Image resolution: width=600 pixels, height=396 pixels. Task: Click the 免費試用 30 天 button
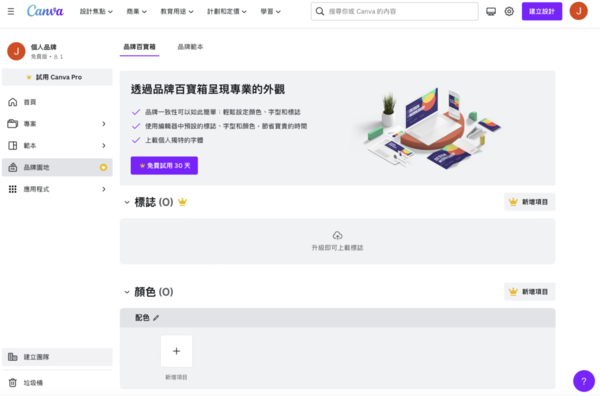(x=164, y=166)
